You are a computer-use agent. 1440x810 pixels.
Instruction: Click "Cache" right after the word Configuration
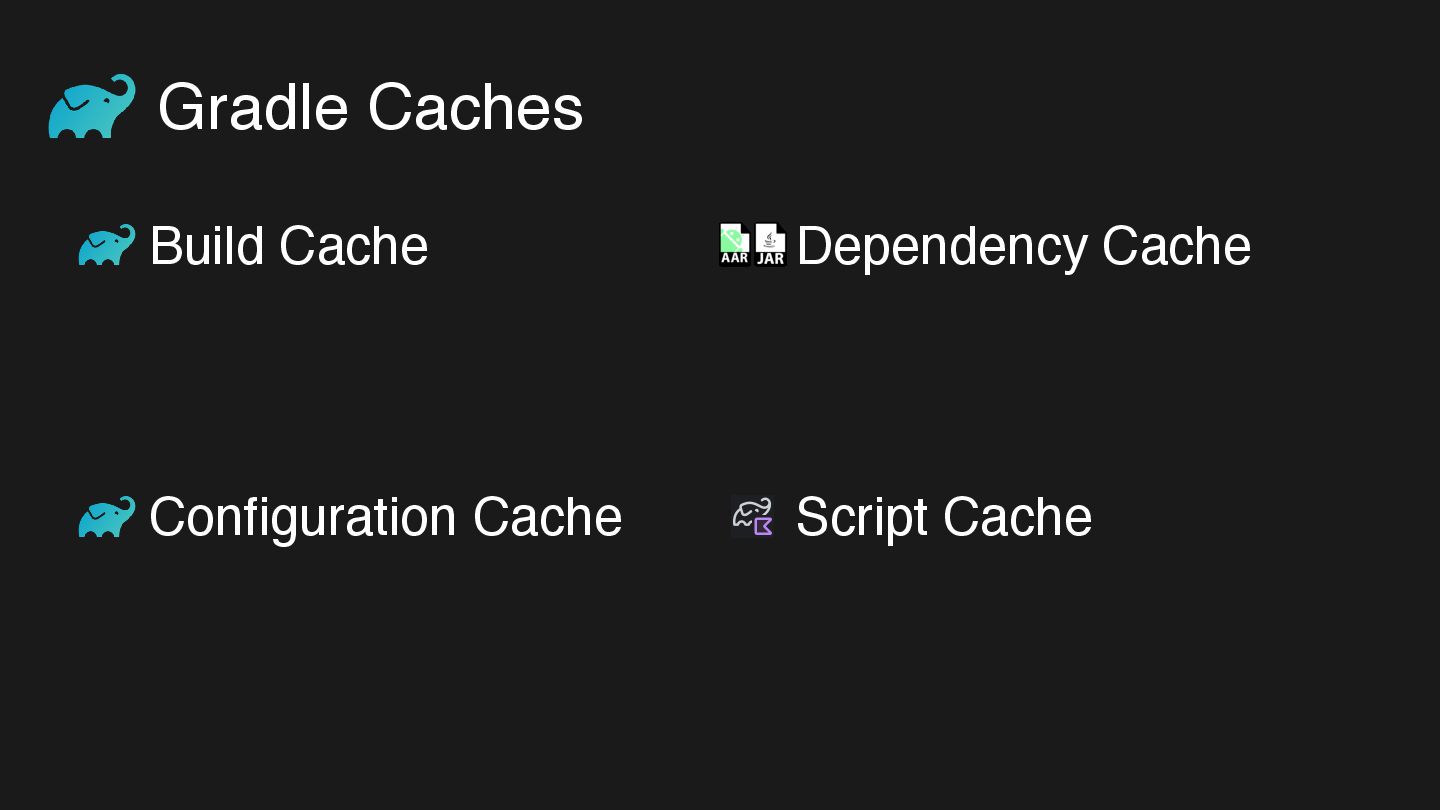[547, 517]
